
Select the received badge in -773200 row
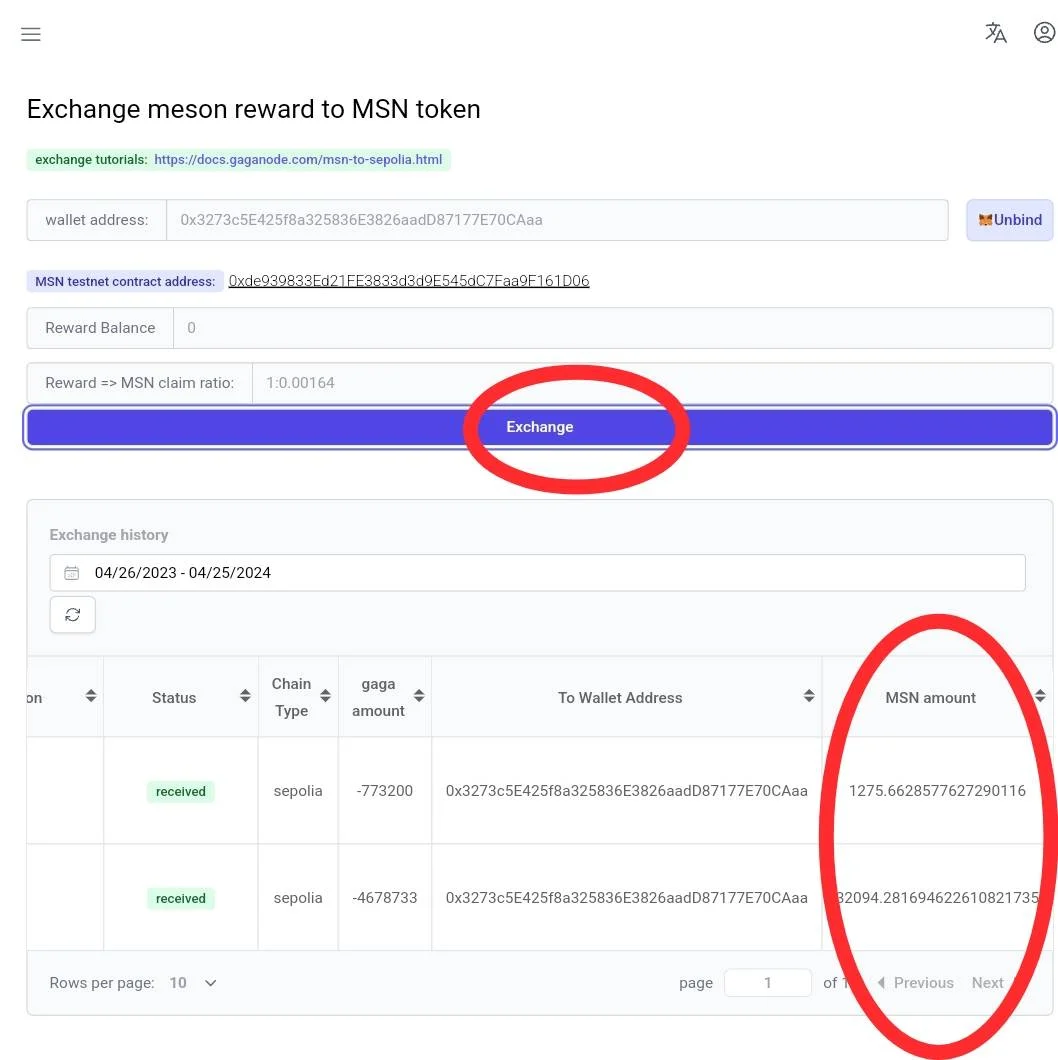181,792
